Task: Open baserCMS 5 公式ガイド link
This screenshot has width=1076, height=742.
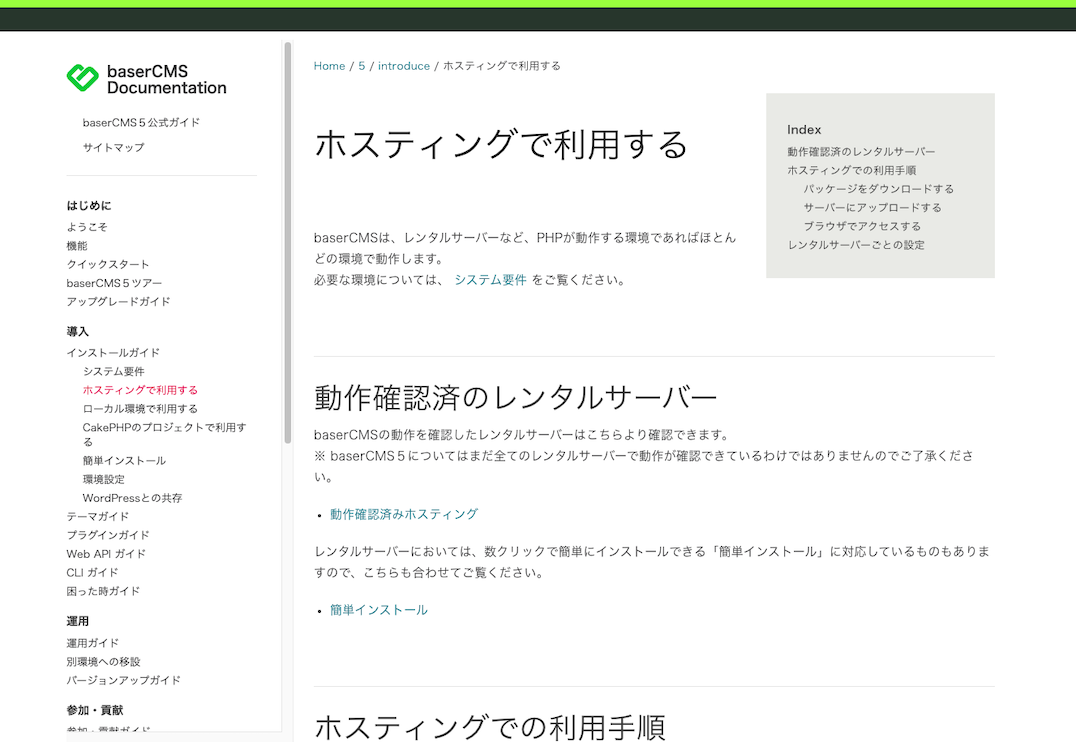Action: (141, 123)
